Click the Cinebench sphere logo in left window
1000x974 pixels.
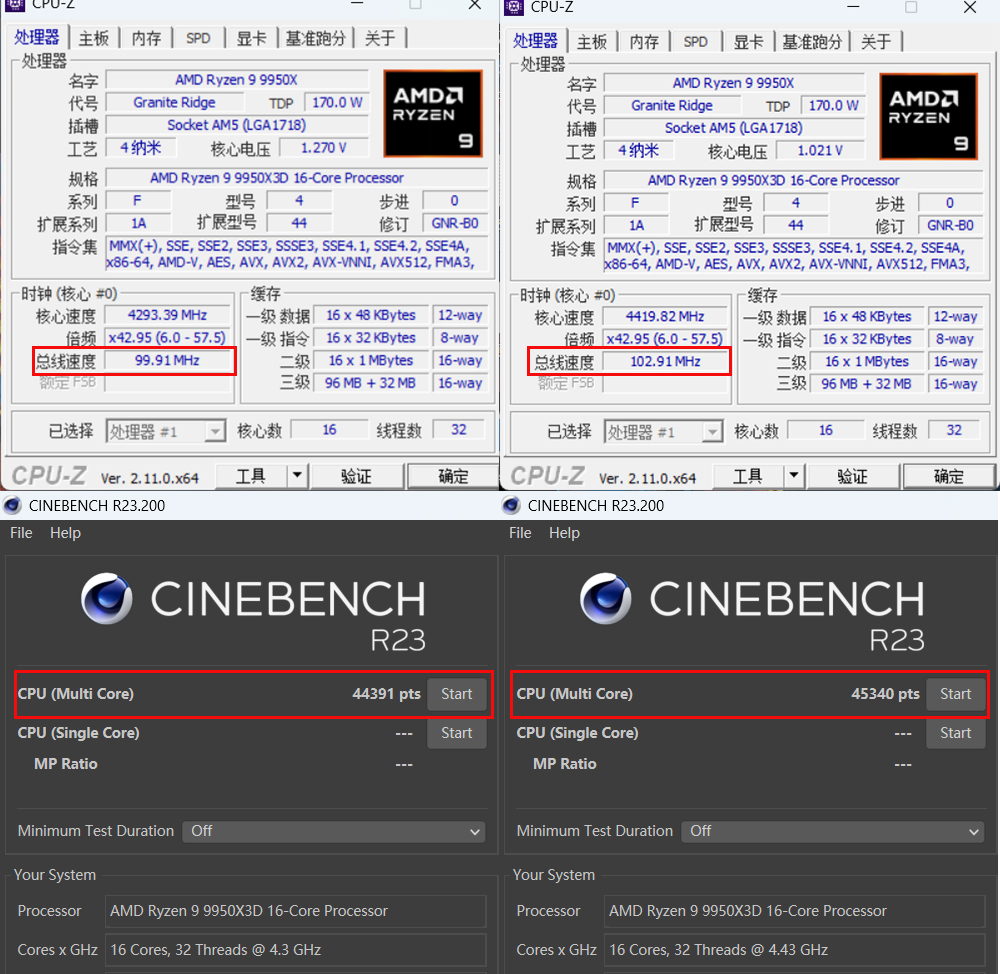click(107, 598)
